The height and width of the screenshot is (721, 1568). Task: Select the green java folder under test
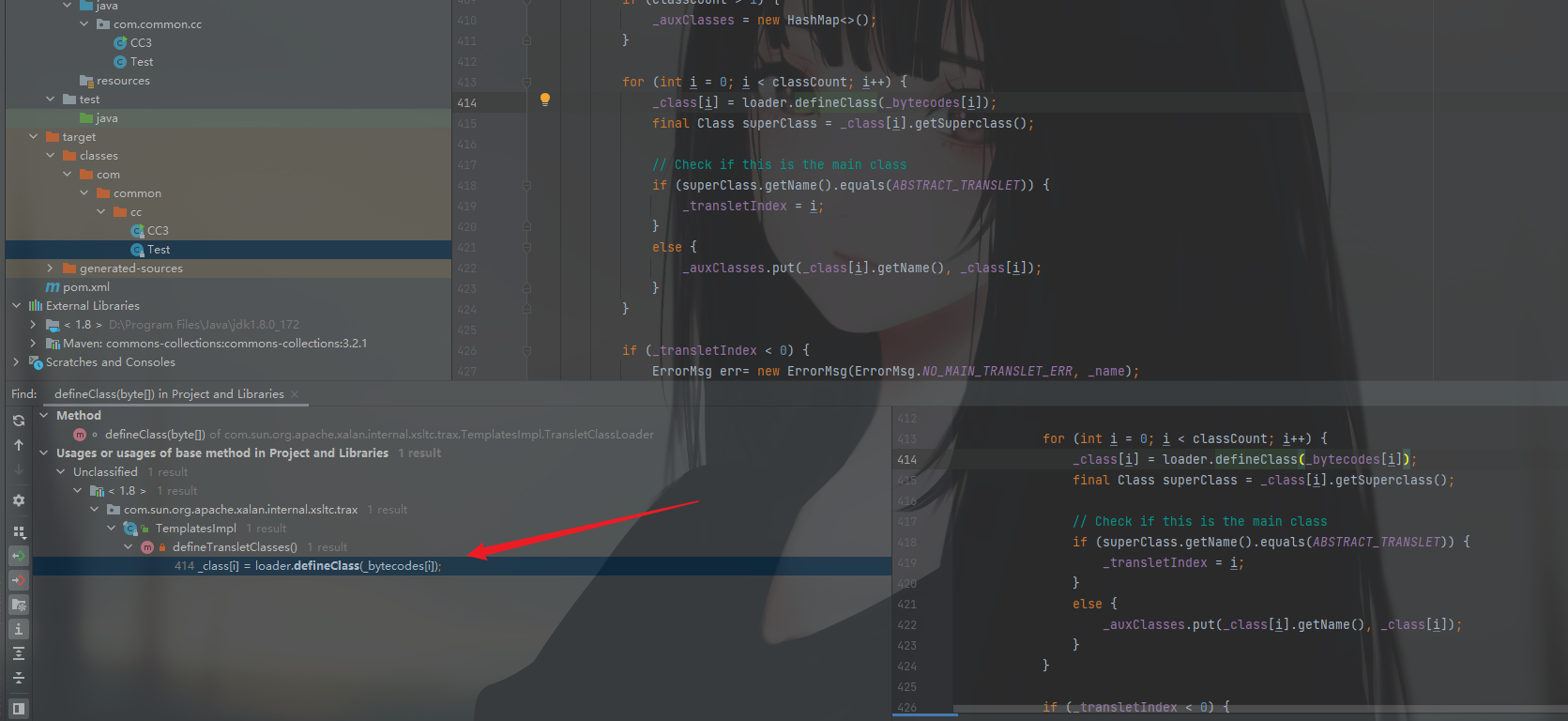[x=107, y=118]
